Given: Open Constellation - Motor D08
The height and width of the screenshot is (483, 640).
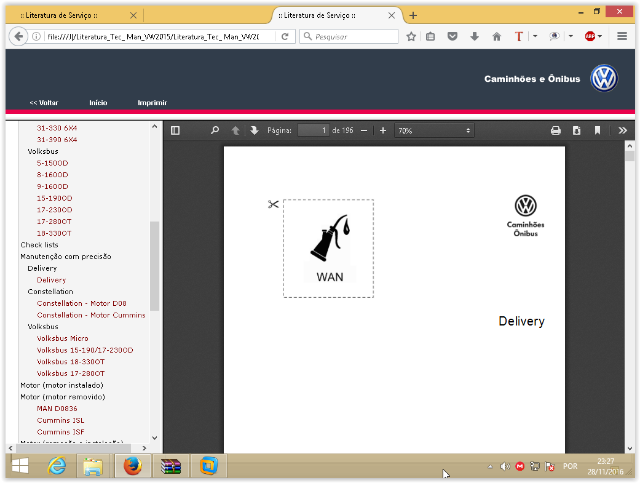Looking at the screenshot, I should pos(81,304).
